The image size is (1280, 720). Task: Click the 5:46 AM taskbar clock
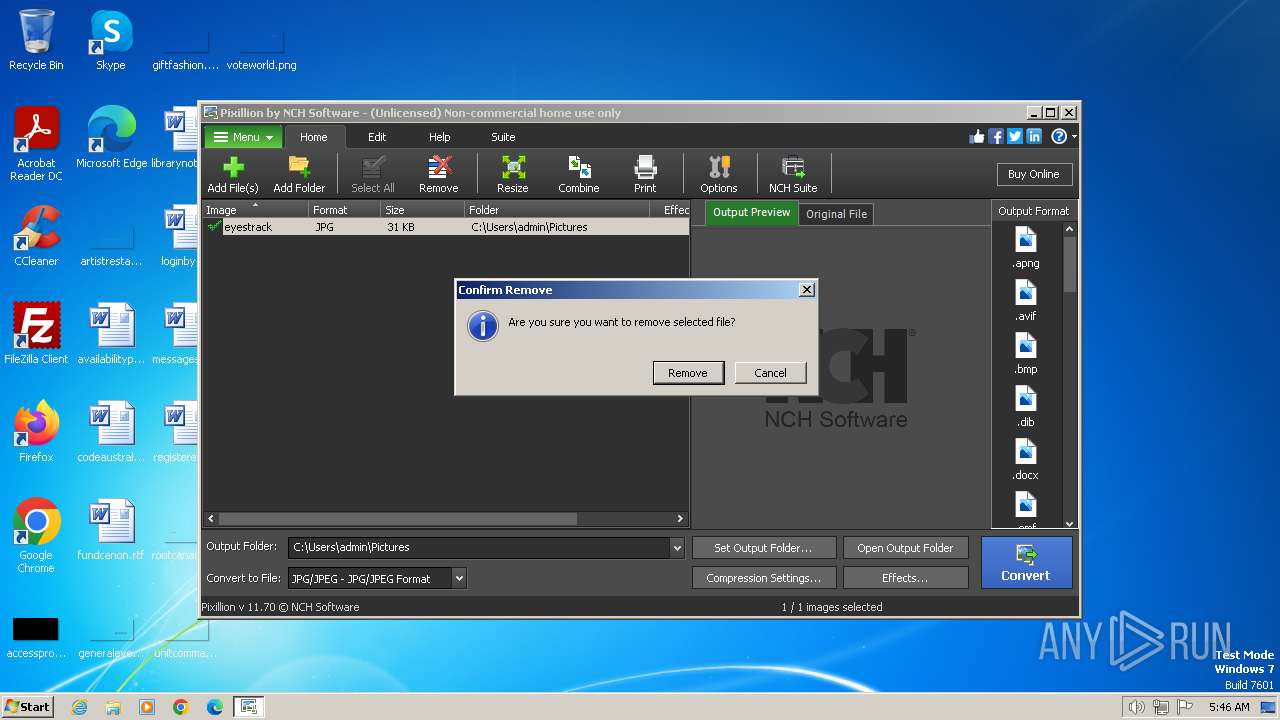(1228, 707)
